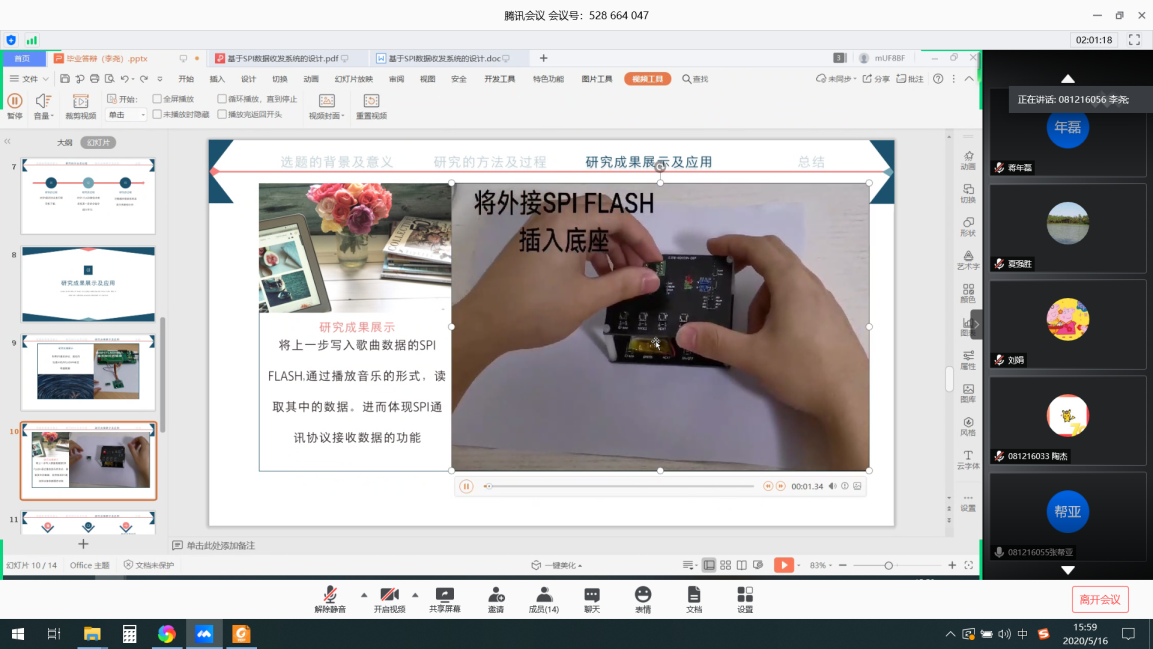Click the 解除静音 microphone icon
This screenshot has width=1153, height=649.
click(329, 594)
